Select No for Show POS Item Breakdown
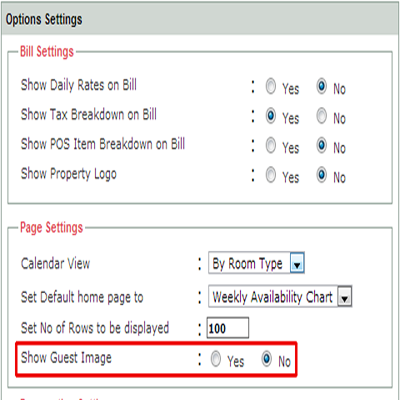The height and width of the screenshot is (400, 400). (x=322, y=145)
